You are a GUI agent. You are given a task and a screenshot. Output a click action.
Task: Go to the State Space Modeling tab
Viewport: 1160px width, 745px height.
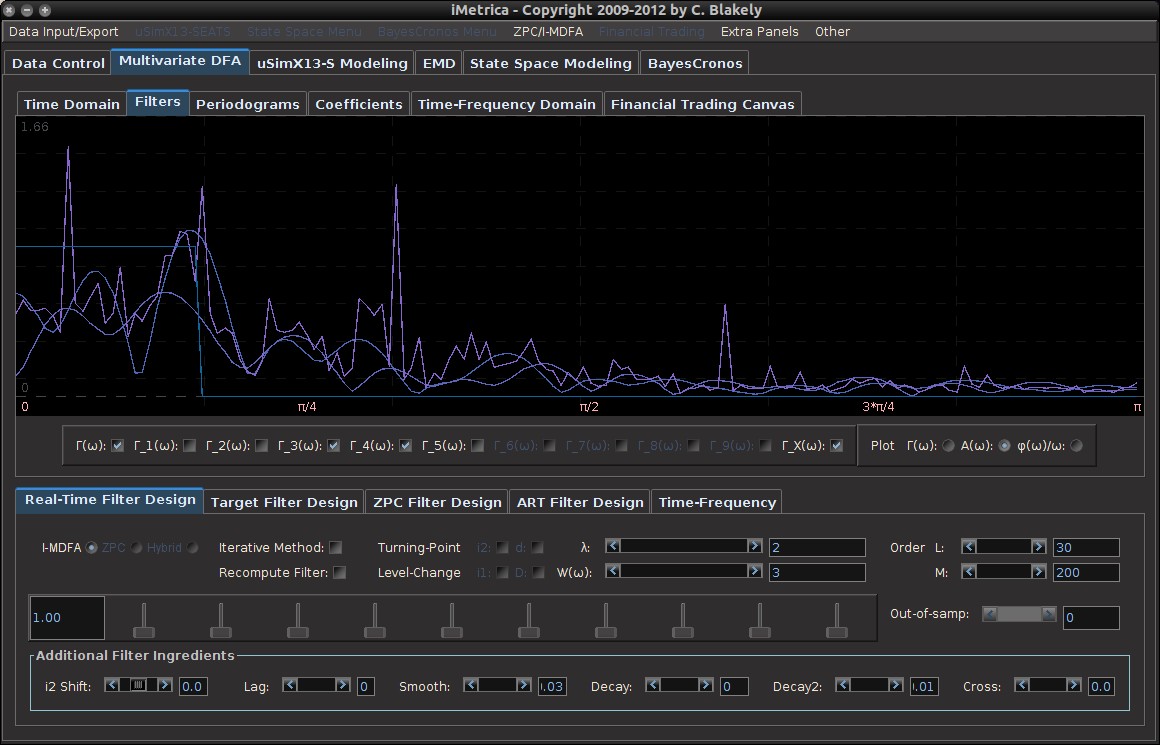(x=550, y=63)
